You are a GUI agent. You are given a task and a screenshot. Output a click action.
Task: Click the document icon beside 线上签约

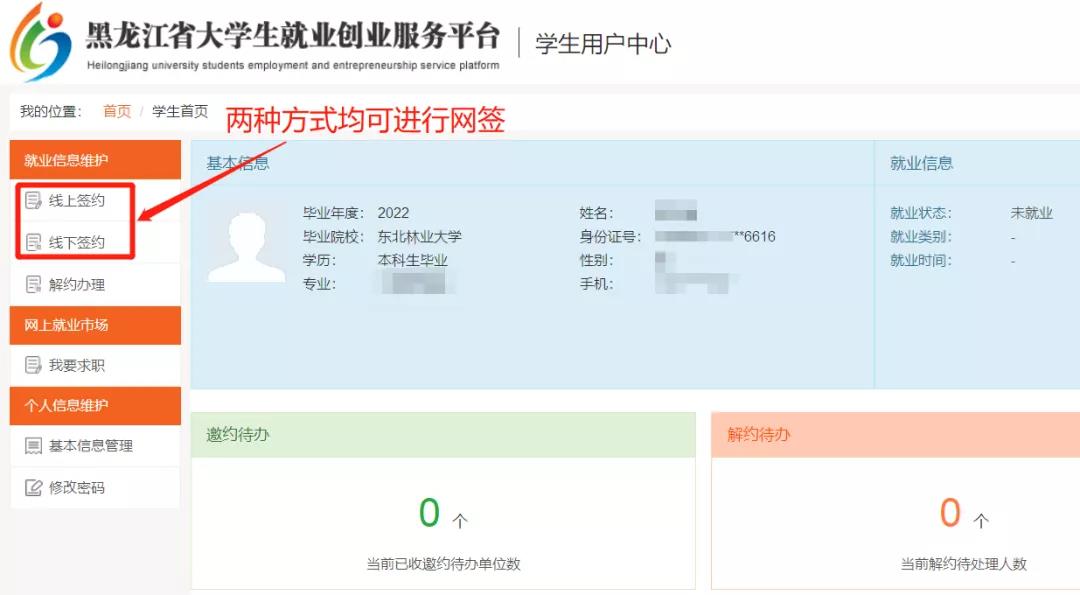[x=34, y=201]
